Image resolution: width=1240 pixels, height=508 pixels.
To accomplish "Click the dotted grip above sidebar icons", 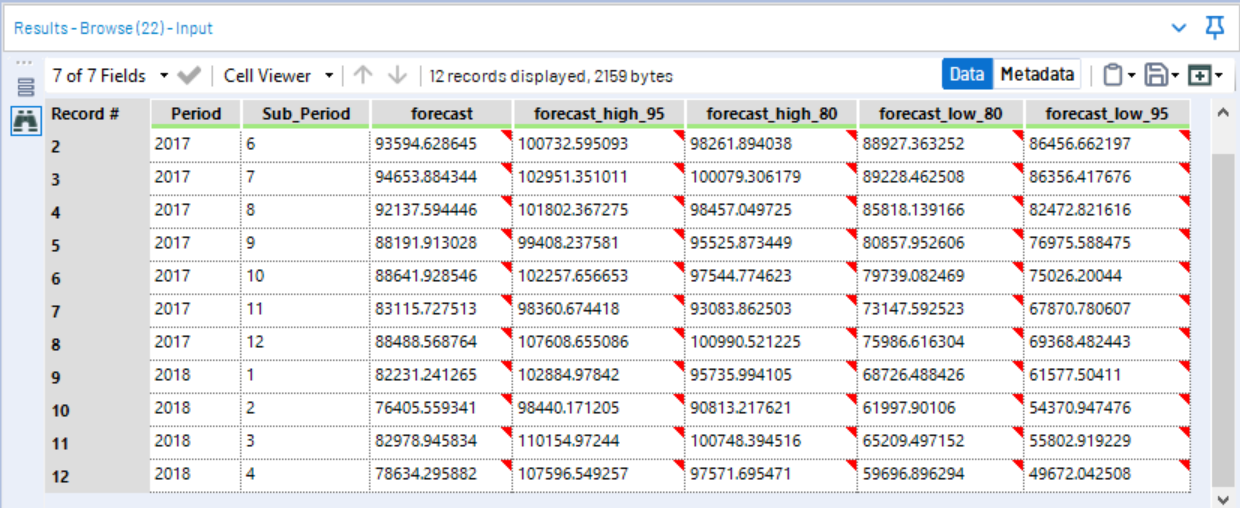I will [25, 62].
